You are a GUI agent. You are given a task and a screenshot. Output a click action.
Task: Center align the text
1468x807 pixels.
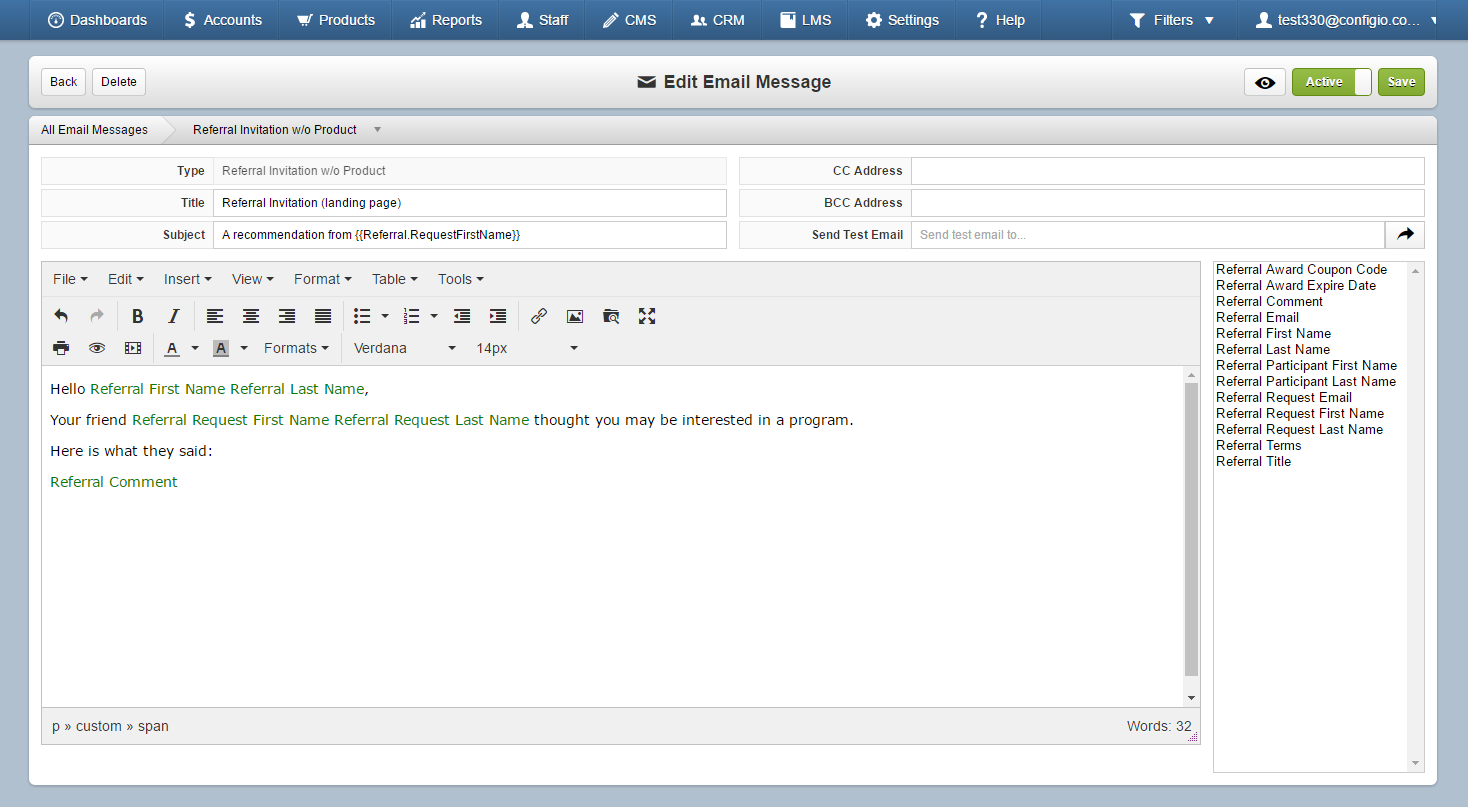[x=251, y=316]
